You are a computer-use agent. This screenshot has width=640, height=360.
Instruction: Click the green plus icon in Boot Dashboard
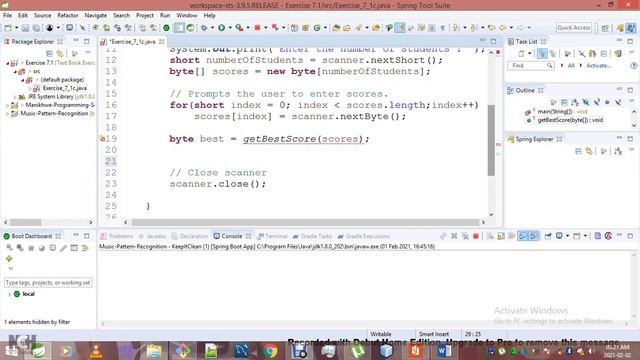(9, 258)
